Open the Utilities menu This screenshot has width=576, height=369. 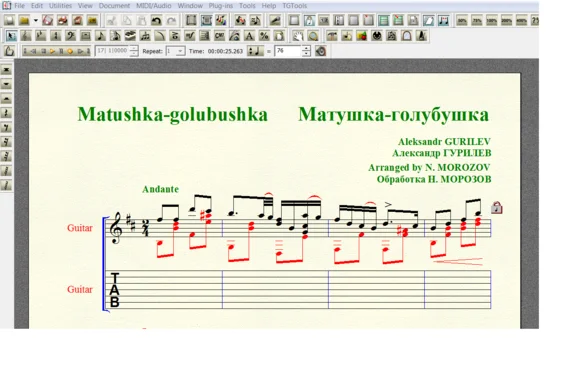point(61,6)
